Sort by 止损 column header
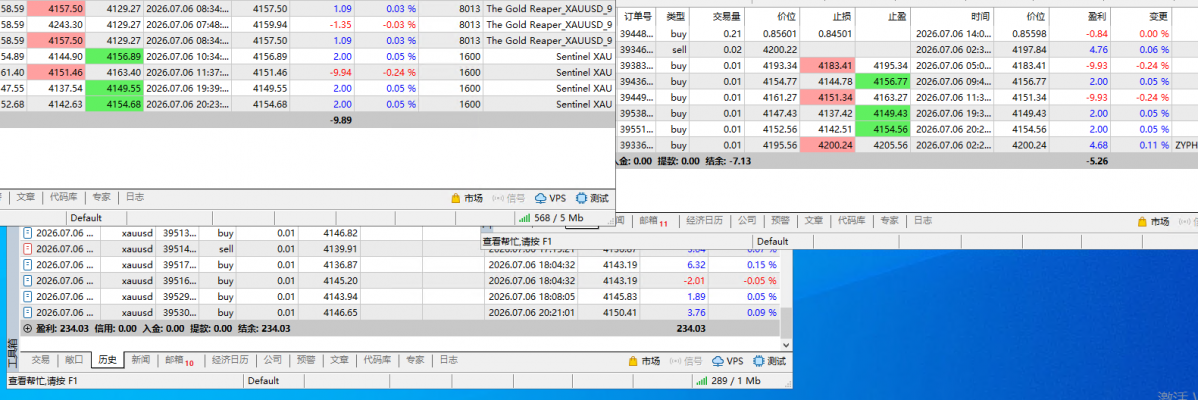This screenshot has height=400, width=1198. [x=827, y=16]
